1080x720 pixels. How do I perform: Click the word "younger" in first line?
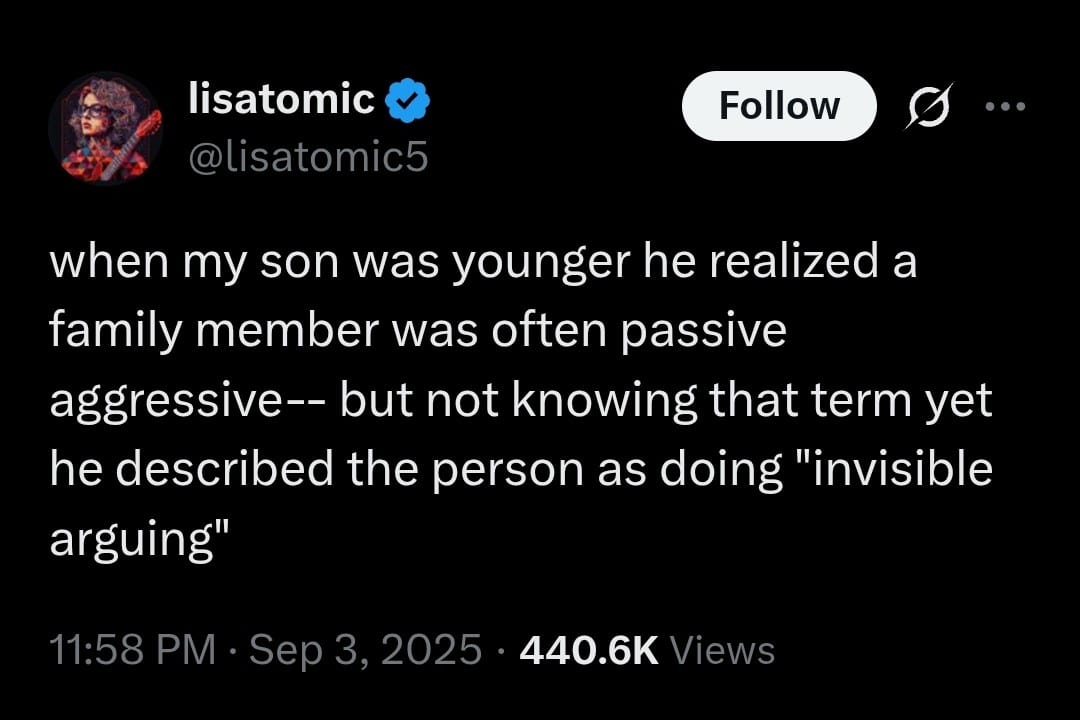(x=541, y=264)
